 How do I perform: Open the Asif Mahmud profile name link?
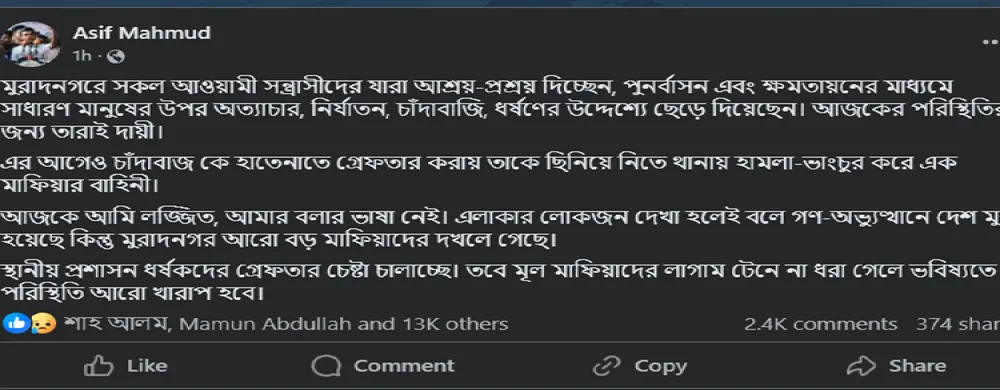(x=142, y=32)
